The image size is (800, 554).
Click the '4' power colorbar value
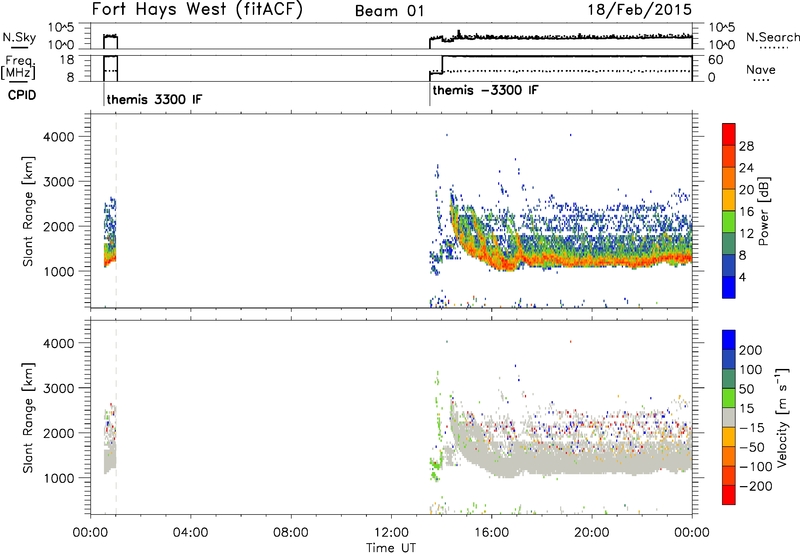742,277
